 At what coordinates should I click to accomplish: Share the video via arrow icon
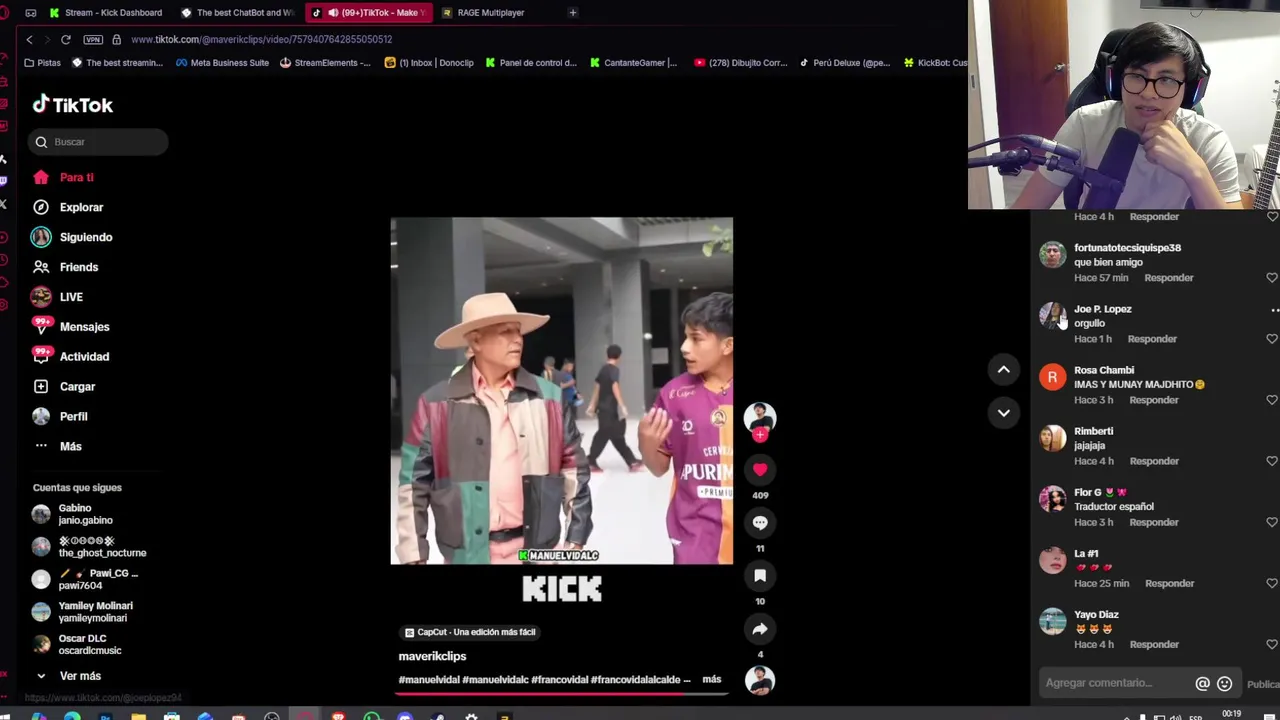click(x=760, y=629)
